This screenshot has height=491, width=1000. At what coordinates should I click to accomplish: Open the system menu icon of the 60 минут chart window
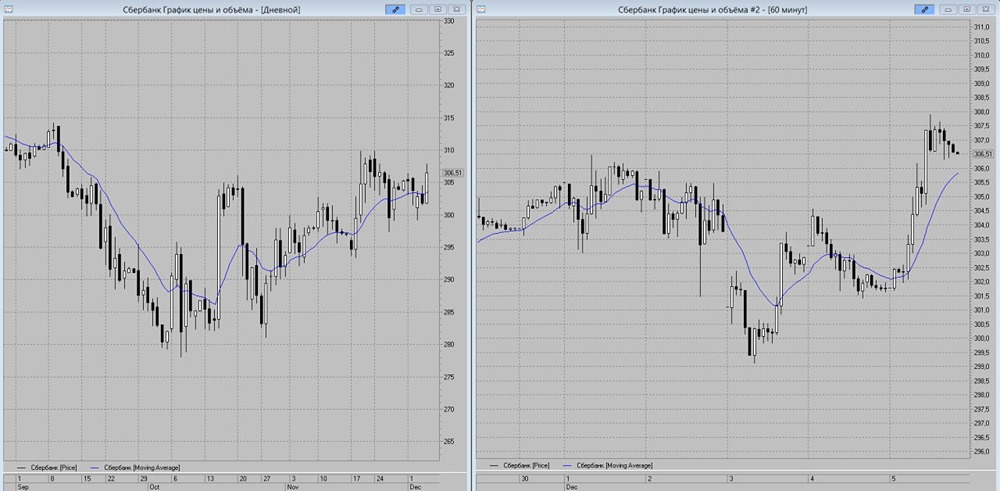[482, 10]
